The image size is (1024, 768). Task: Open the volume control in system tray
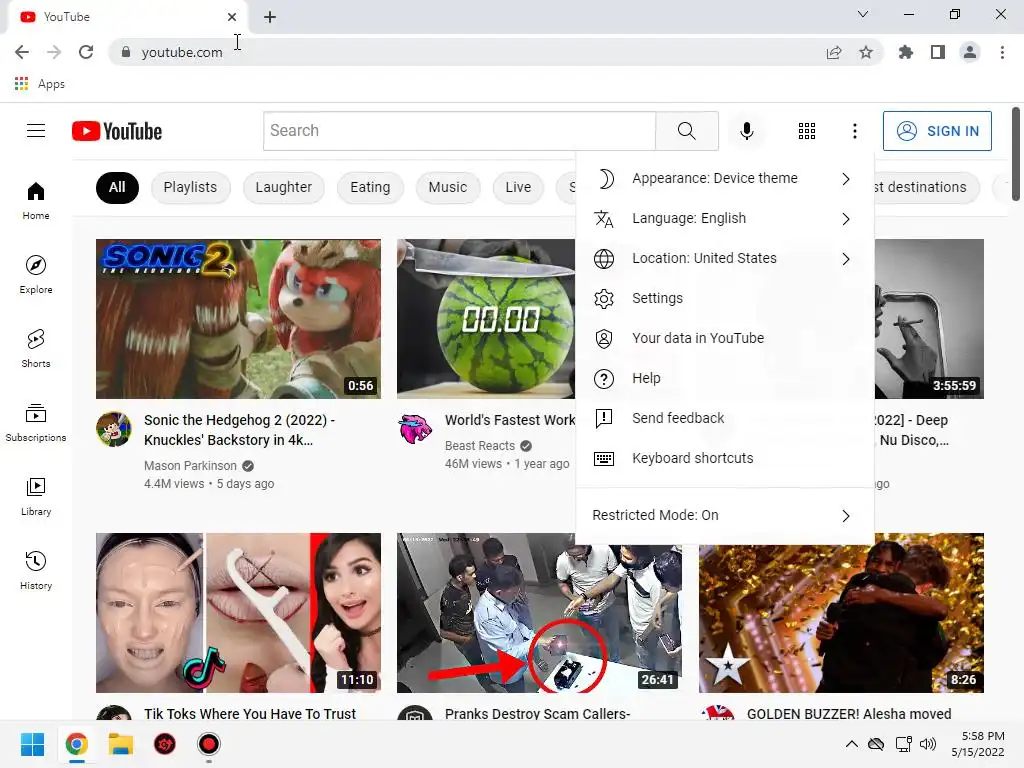927,744
